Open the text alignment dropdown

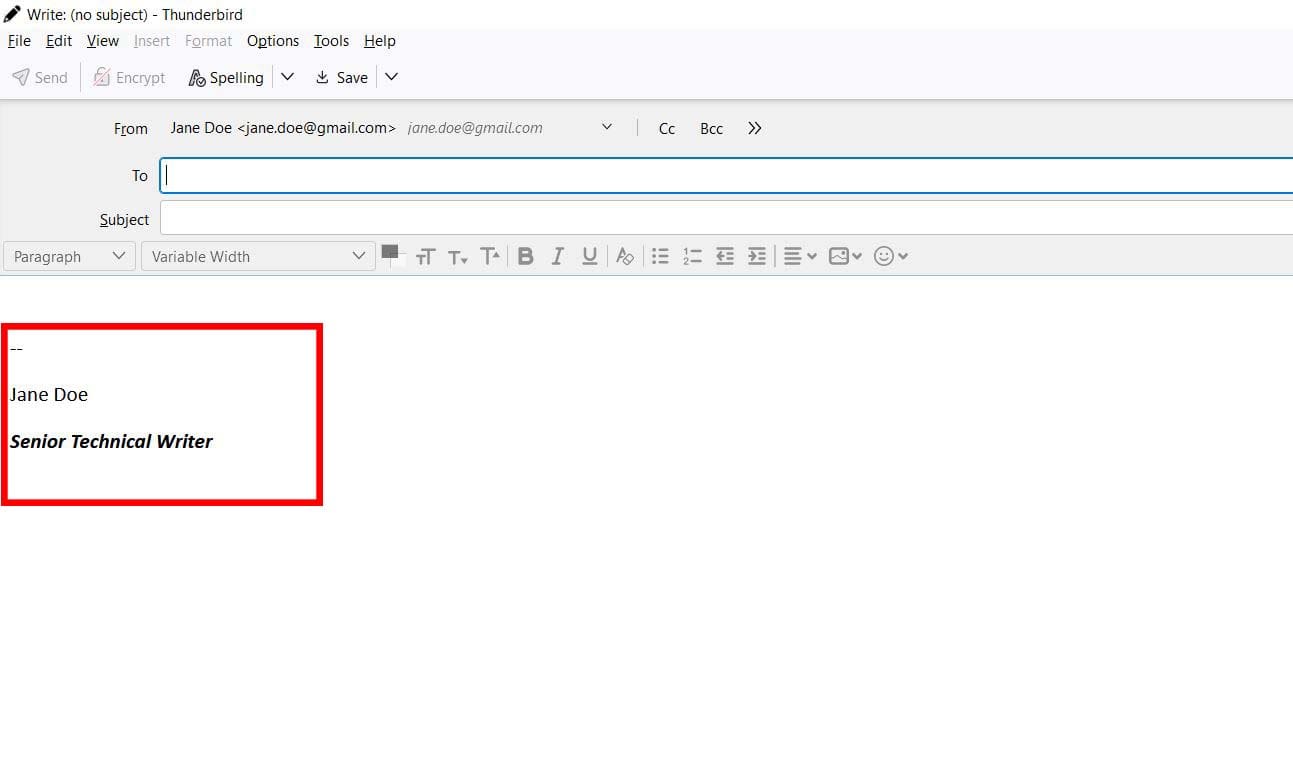pyautogui.click(x=800, y=256)
